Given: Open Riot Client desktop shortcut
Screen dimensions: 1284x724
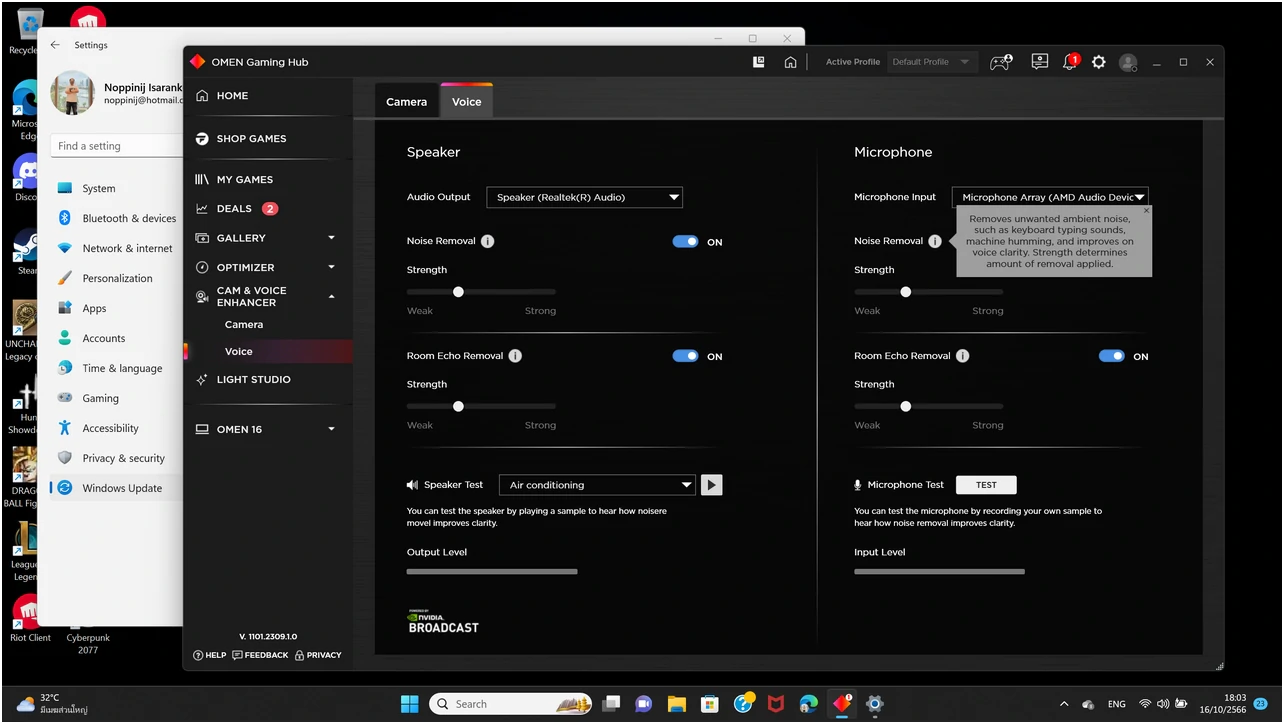Looking at the screenshot, I should tap(30, 619).
